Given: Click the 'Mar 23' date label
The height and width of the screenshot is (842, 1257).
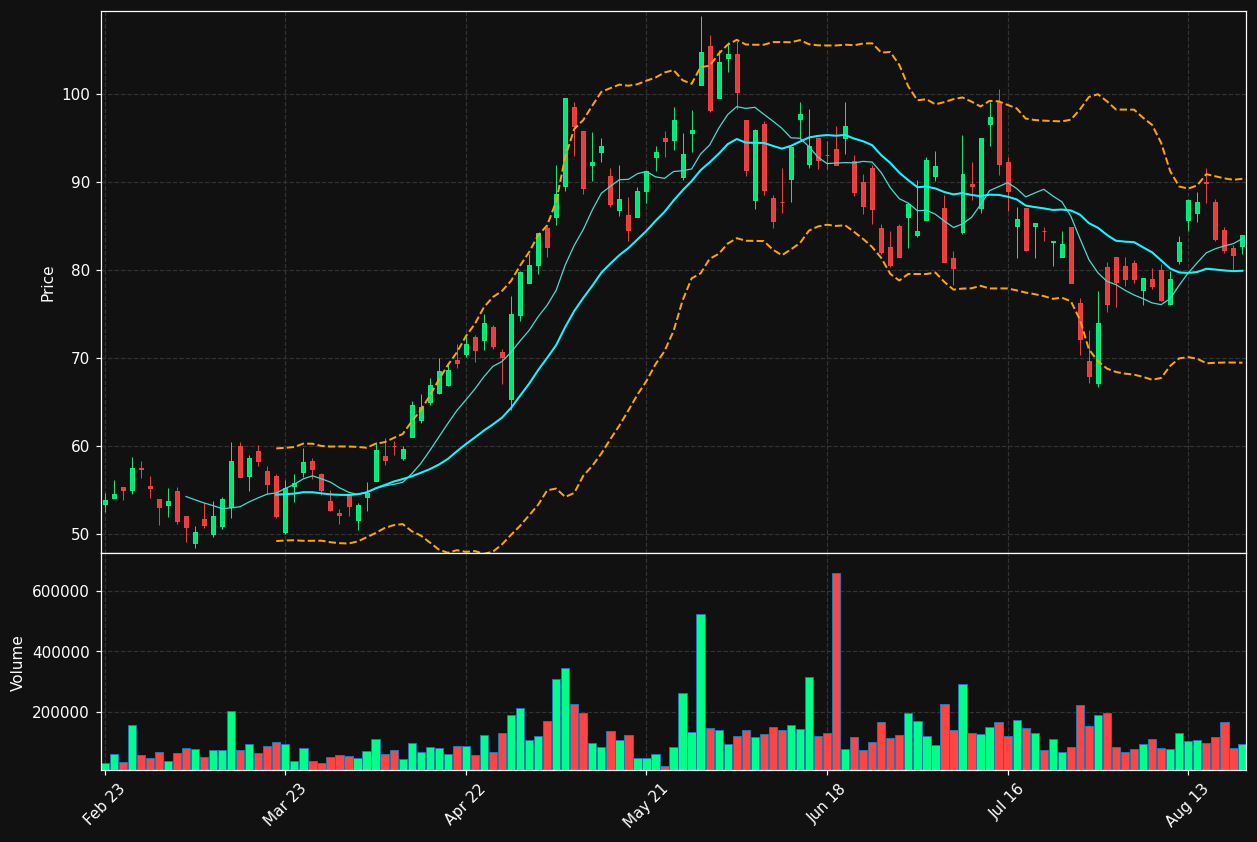Looking at the screenshot, I should click(x=284, y=805).
